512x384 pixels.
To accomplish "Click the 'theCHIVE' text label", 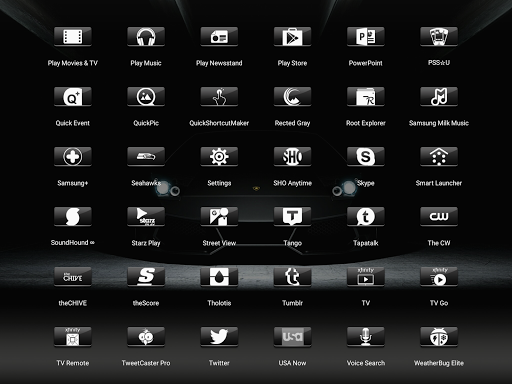I will (x=73, y=303).
